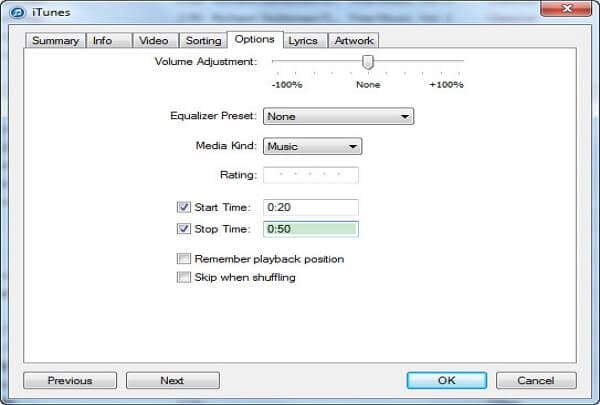Switch to the Artwork tab
This screenshot has height=405, width=600.
pos(353,41)
